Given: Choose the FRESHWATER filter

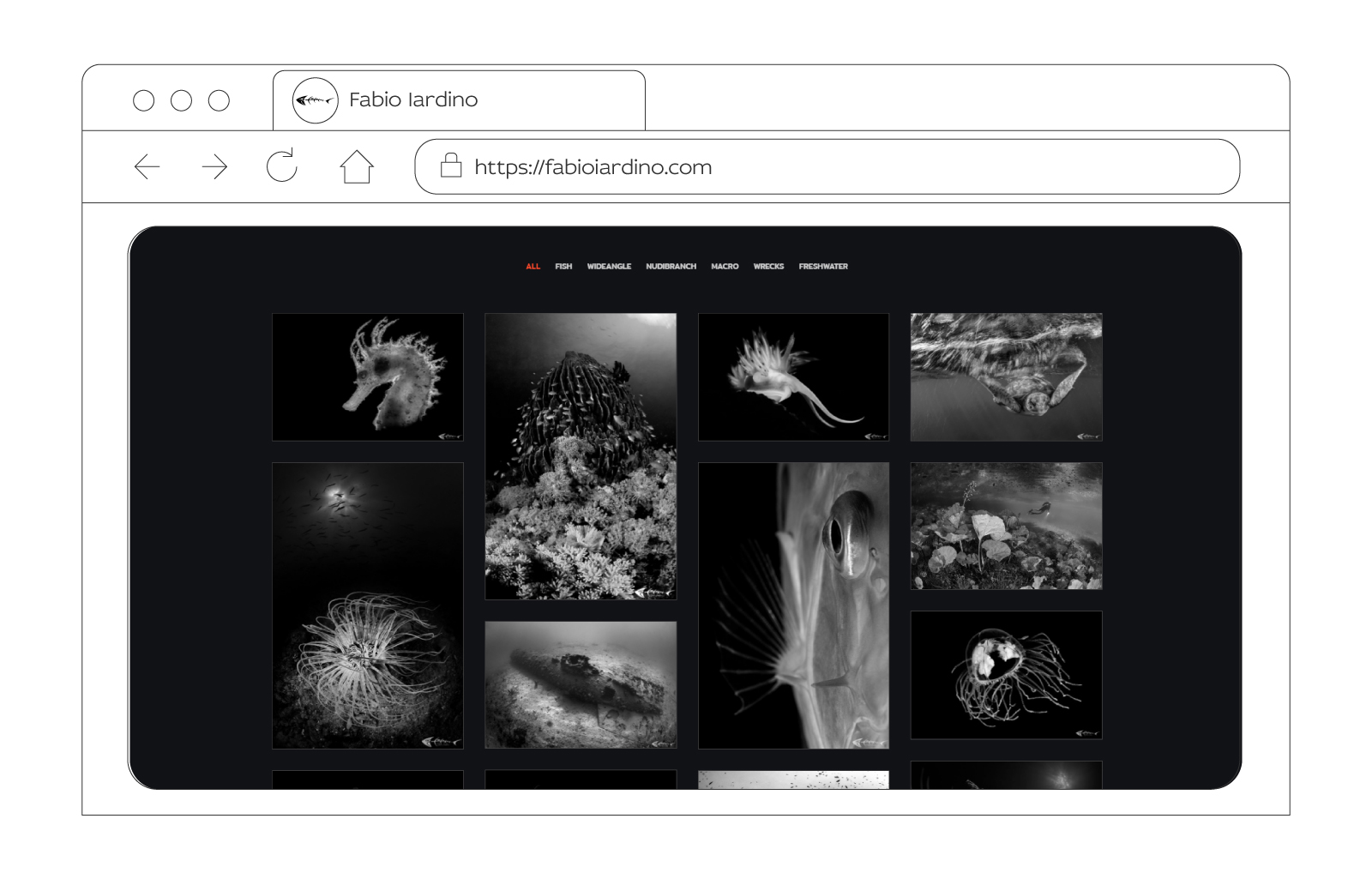Looking at the screenshot, I should [x=823, y=267].
